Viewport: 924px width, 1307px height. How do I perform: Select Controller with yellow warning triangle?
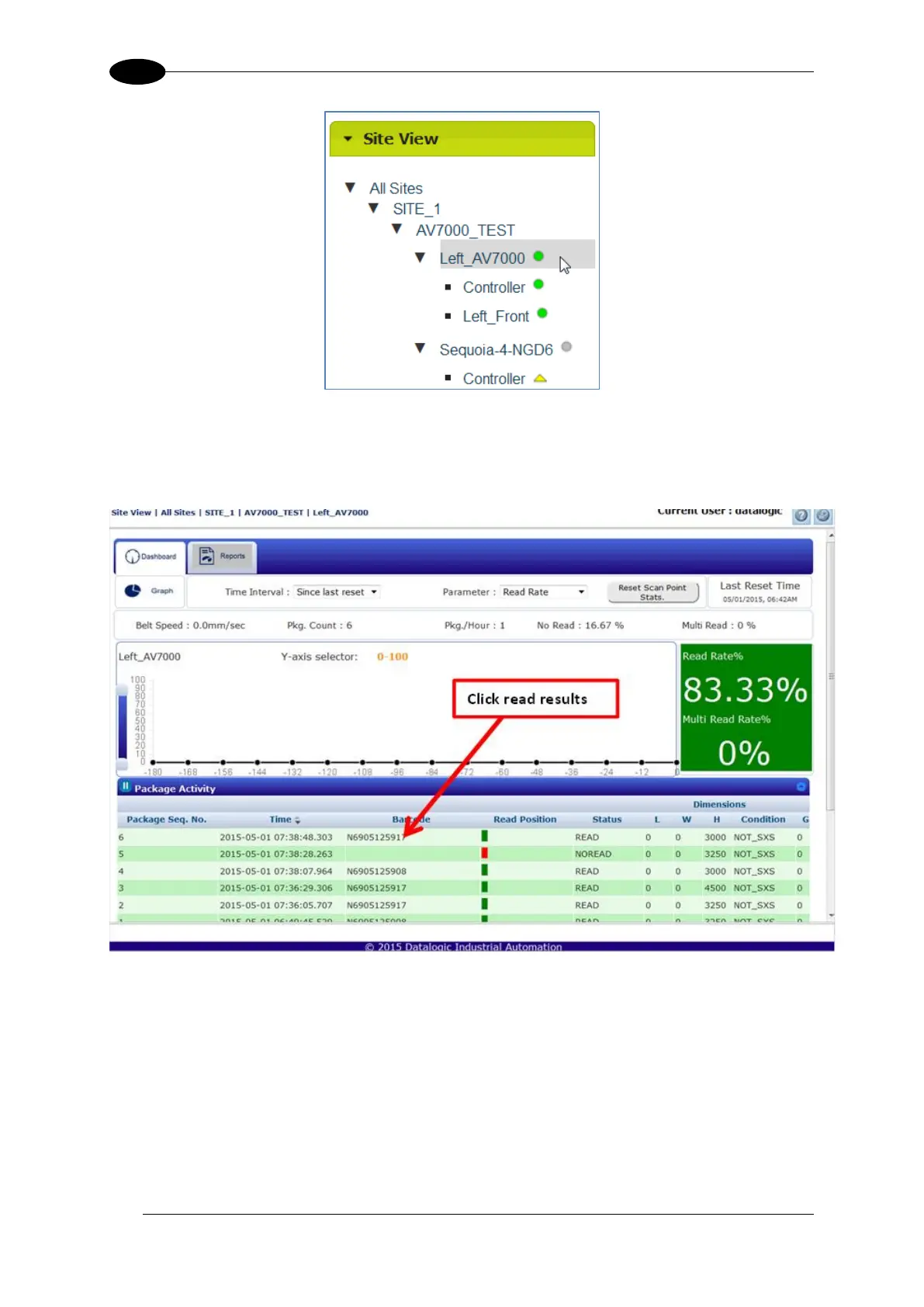[493, 379]
